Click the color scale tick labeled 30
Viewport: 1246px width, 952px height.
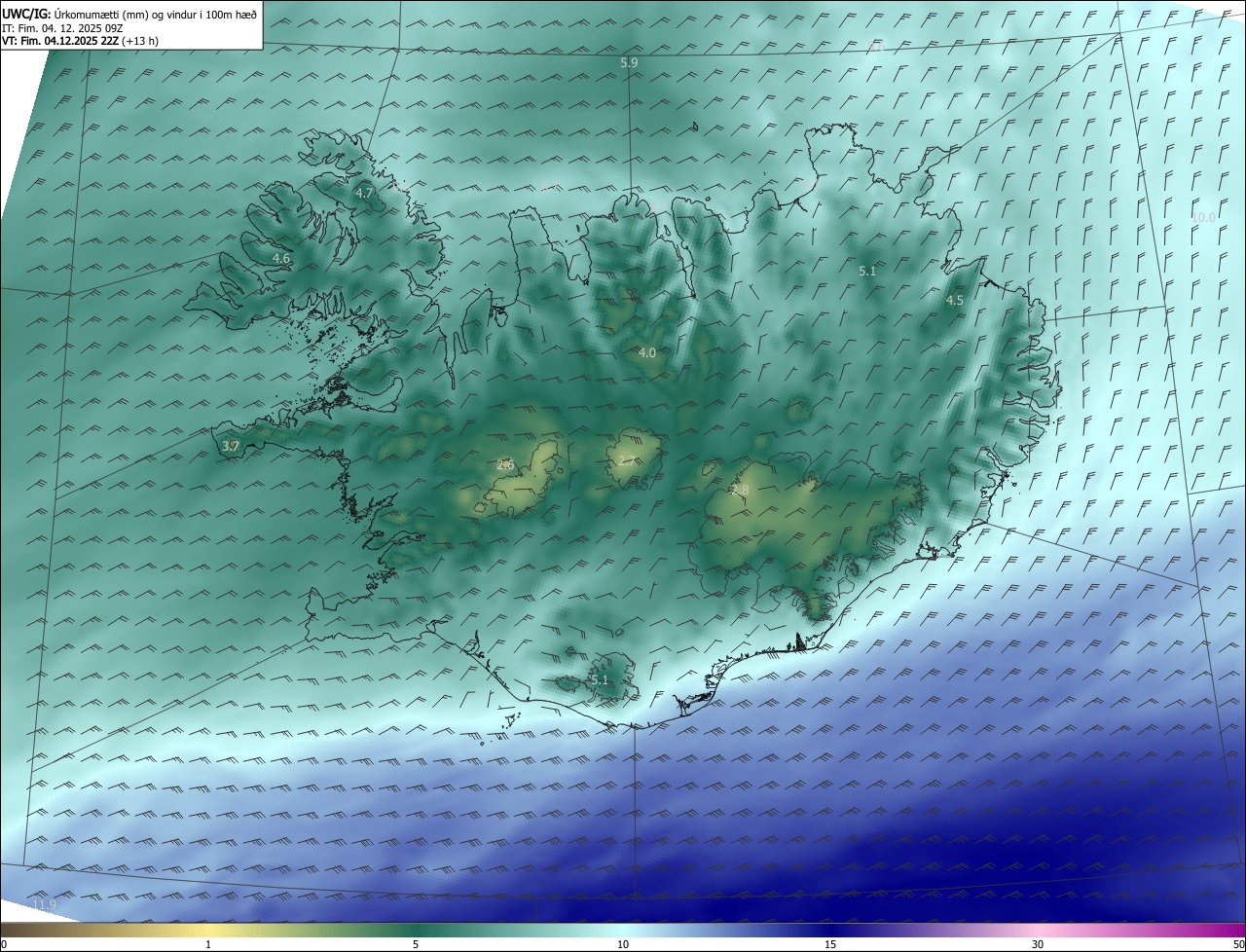pyautogui.click(x=1038, y=944)
